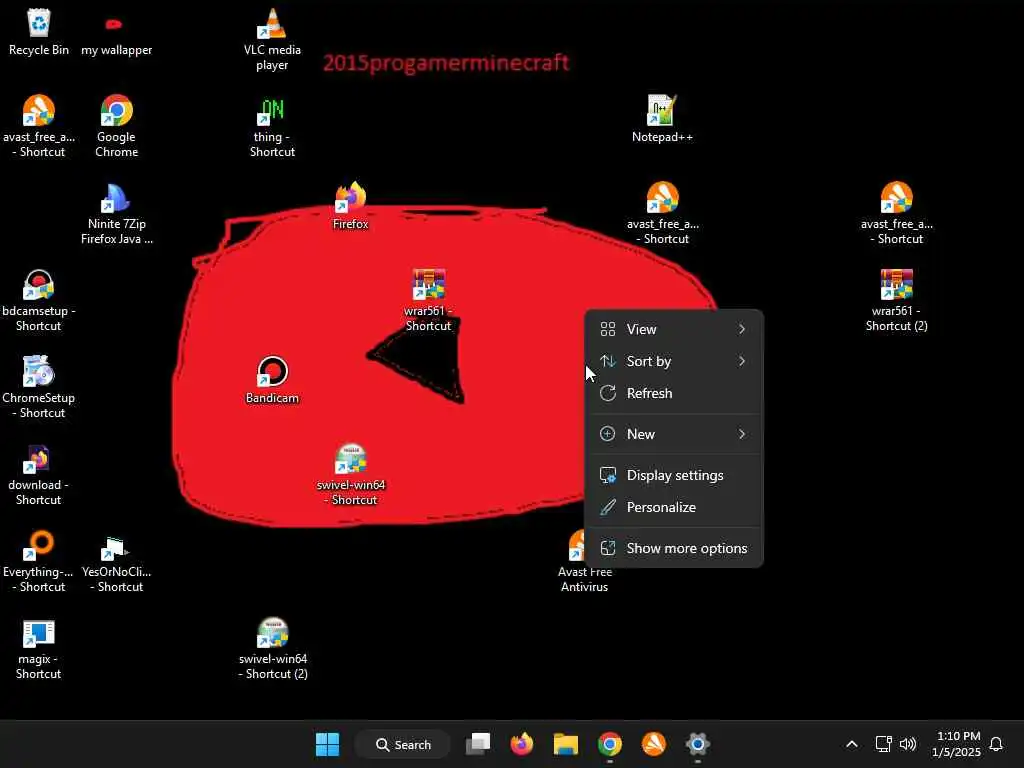
Task: Select the wrar561 - Shortcut icon
Action: [428, 300]
